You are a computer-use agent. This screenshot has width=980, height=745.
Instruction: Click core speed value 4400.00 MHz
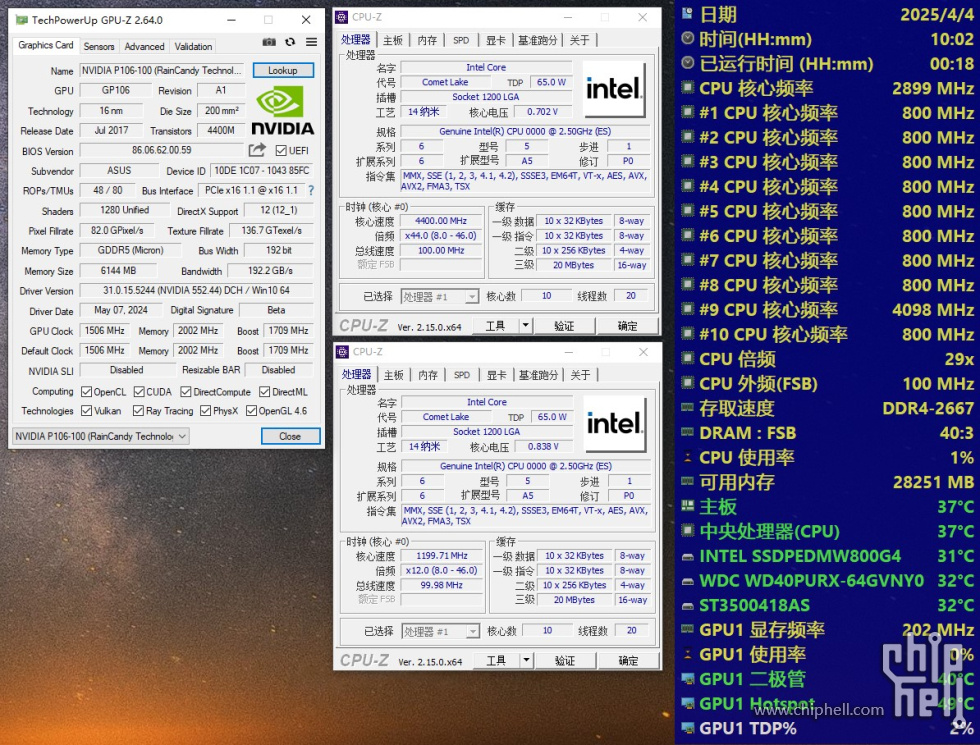pos(441,221)
